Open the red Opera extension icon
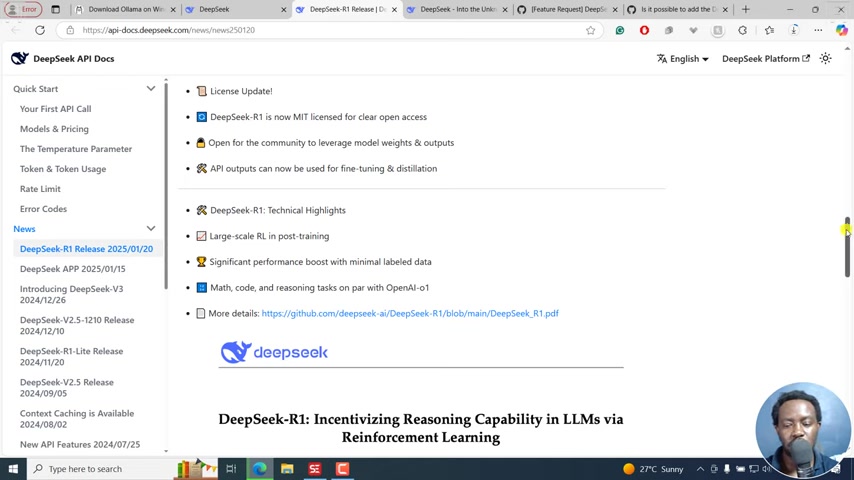854x480 pixels. point(644,30)
